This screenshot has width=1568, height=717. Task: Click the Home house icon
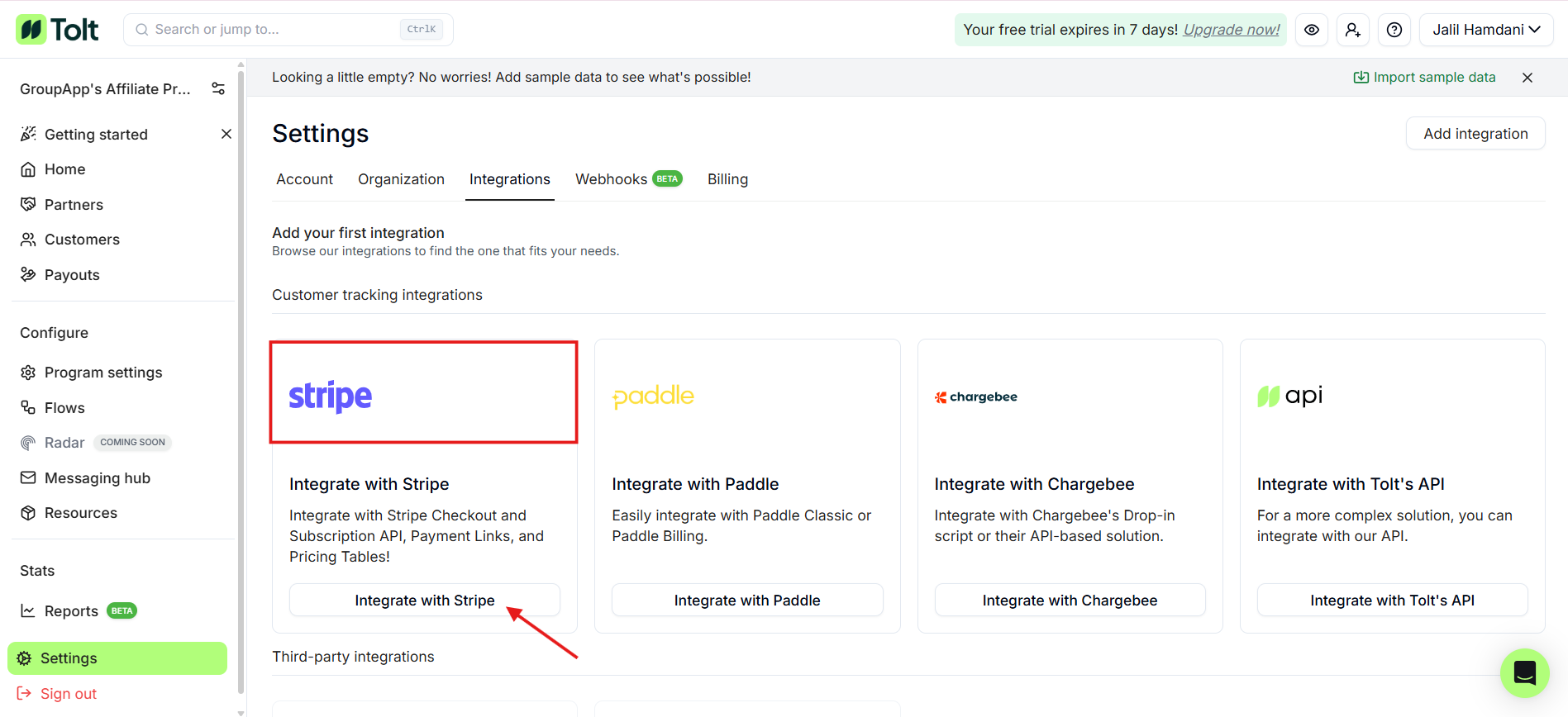tap(28, 169)
